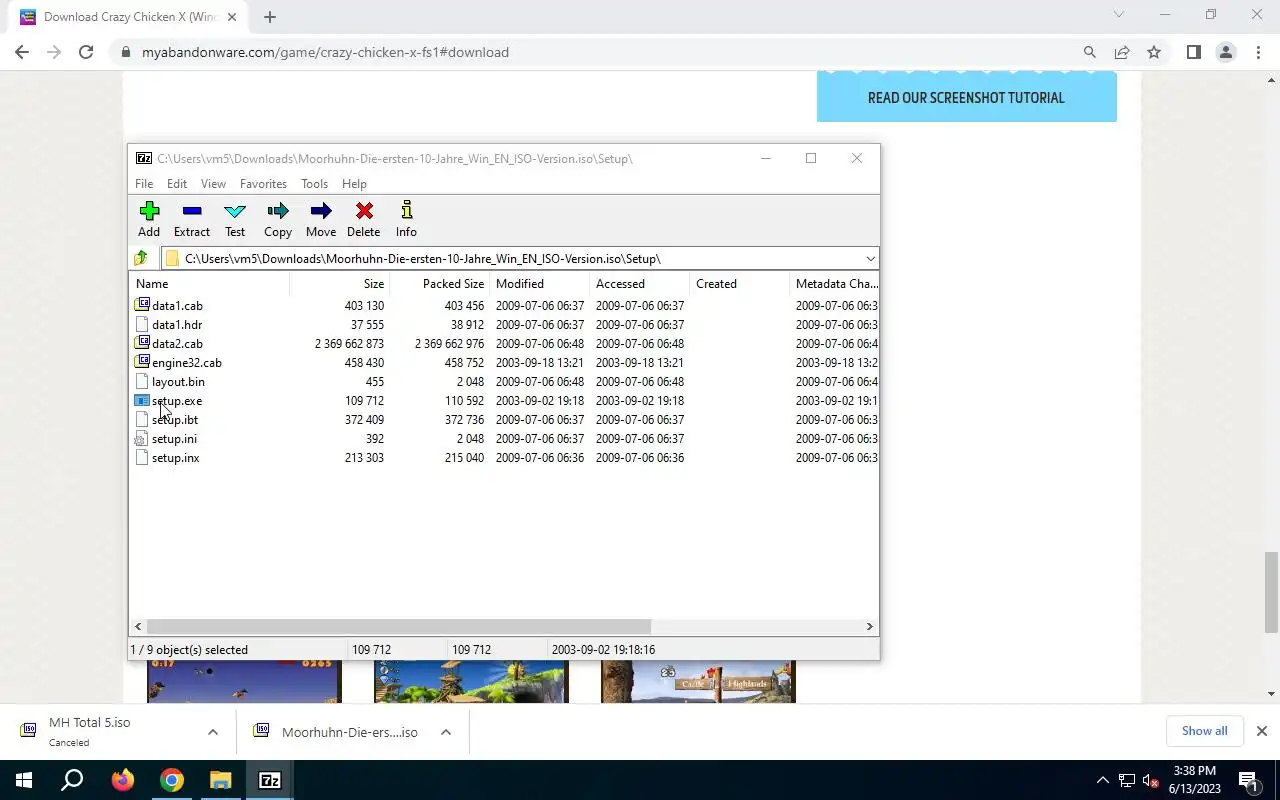Sort file list by Modified column
Screen dimensions: 1280x800
click(x=540, y=284)
